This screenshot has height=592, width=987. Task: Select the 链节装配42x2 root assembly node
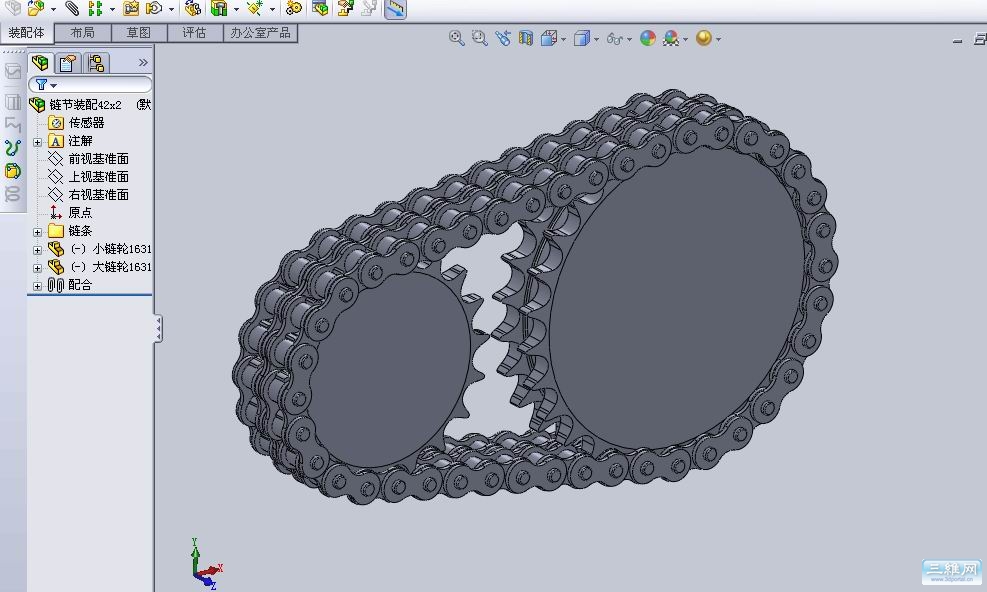pos(86,105)
